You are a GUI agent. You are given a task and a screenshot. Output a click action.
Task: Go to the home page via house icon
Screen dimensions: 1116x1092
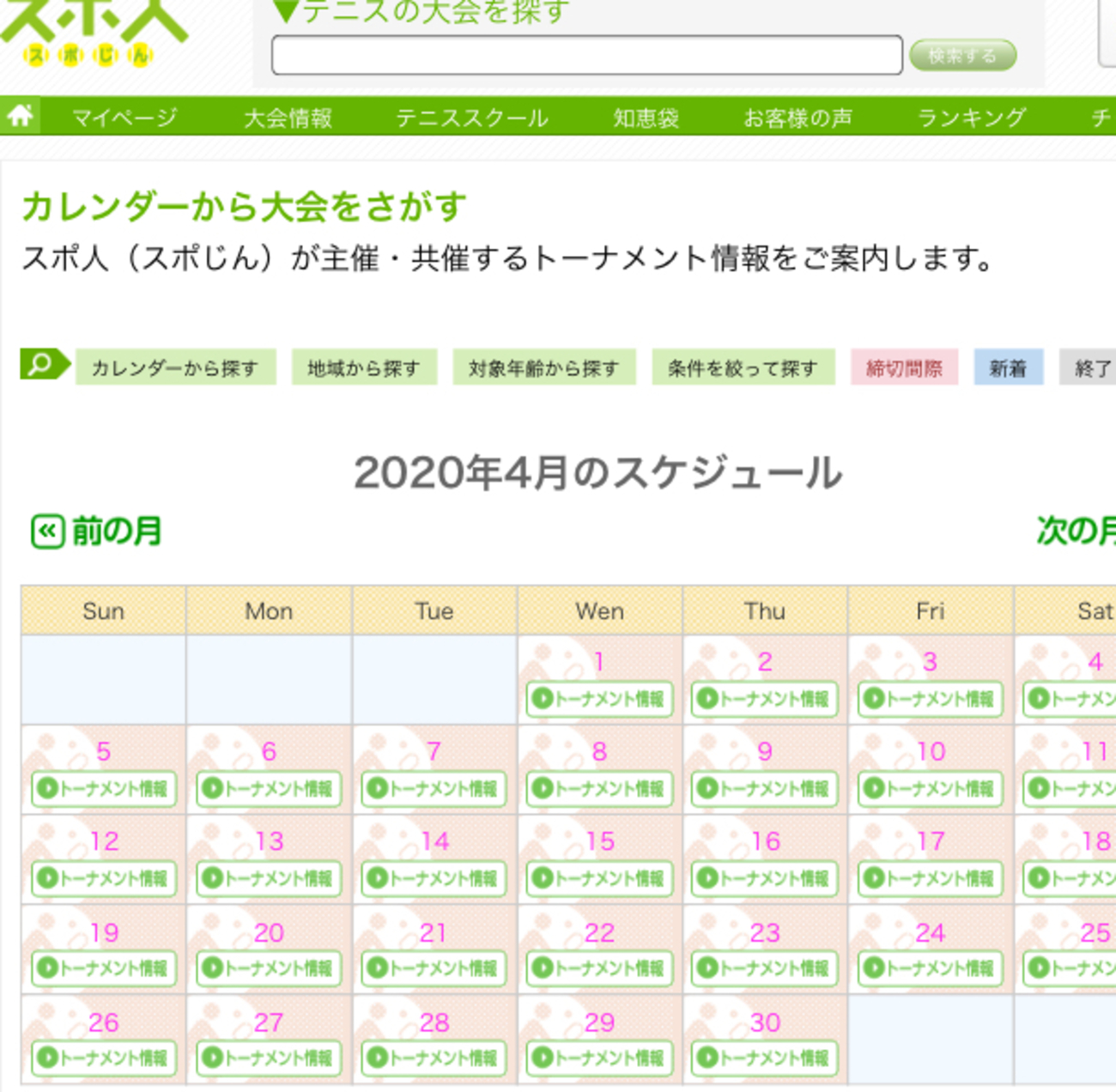point(21,115)
